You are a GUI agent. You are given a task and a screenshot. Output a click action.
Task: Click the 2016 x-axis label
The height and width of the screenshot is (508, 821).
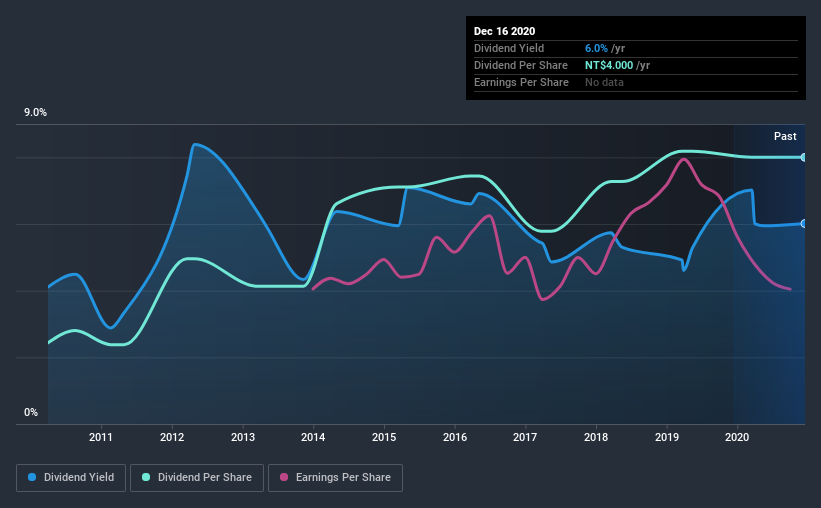pyautogui.click(x=454, y=437)
